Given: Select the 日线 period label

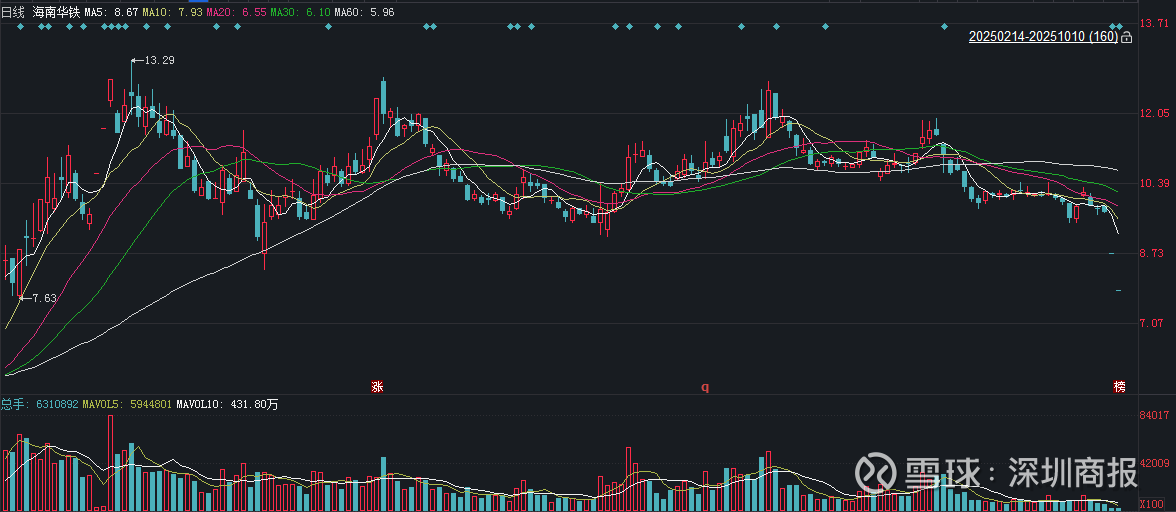Looking at the screenshot, I should point(13,12).
